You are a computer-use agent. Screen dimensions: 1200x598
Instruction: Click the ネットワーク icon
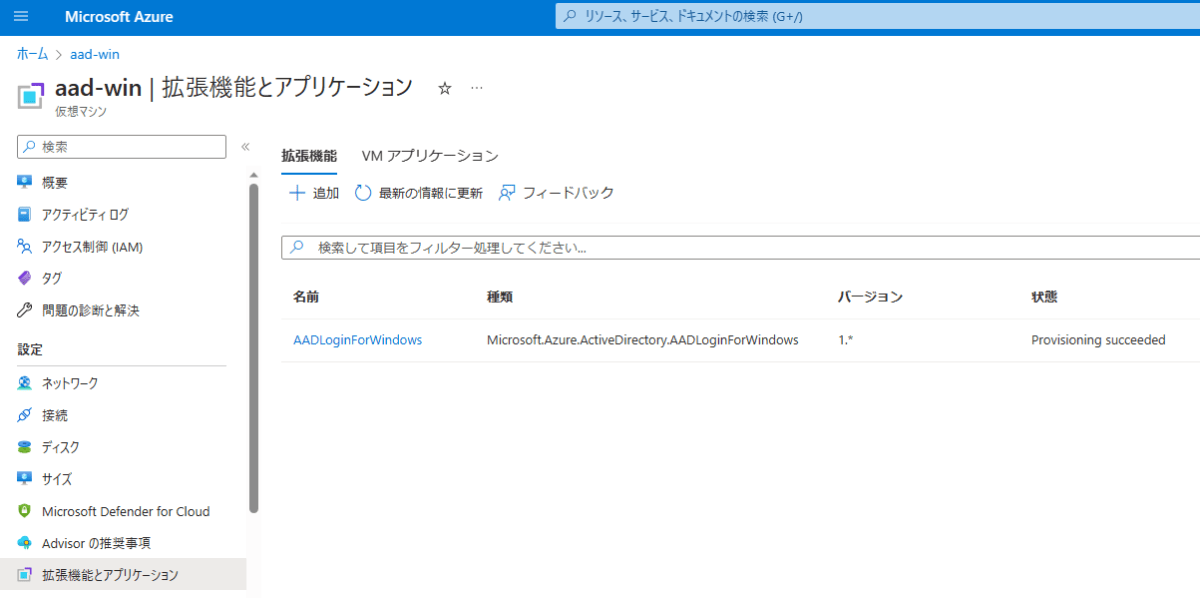click(25, 383)
